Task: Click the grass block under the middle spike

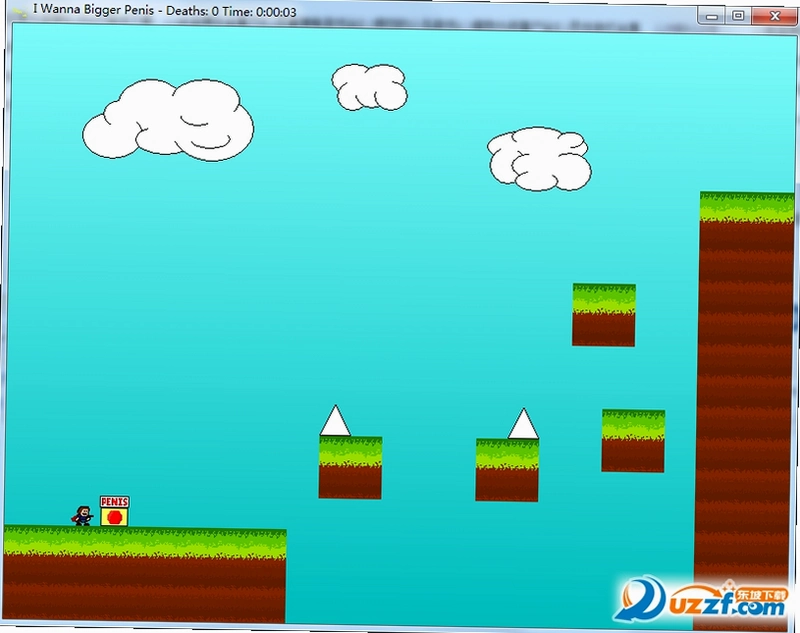Action: coord(507,470)
